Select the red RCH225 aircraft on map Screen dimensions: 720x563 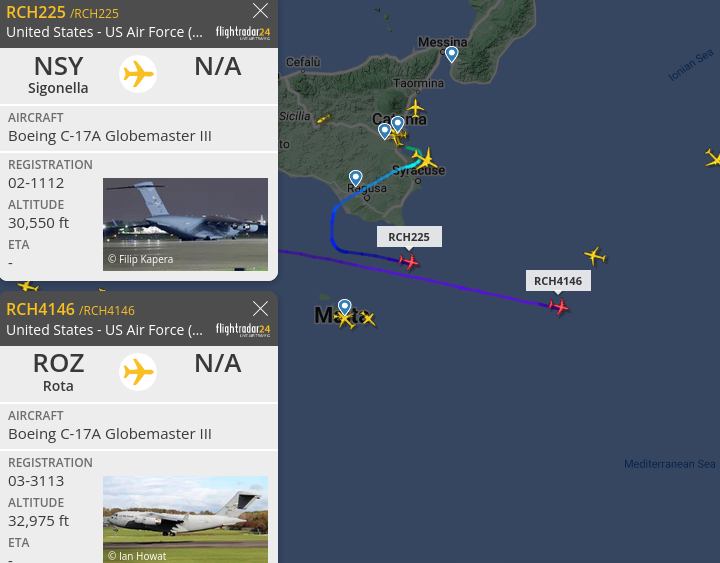pyautogui.click(x=409, y=262)
